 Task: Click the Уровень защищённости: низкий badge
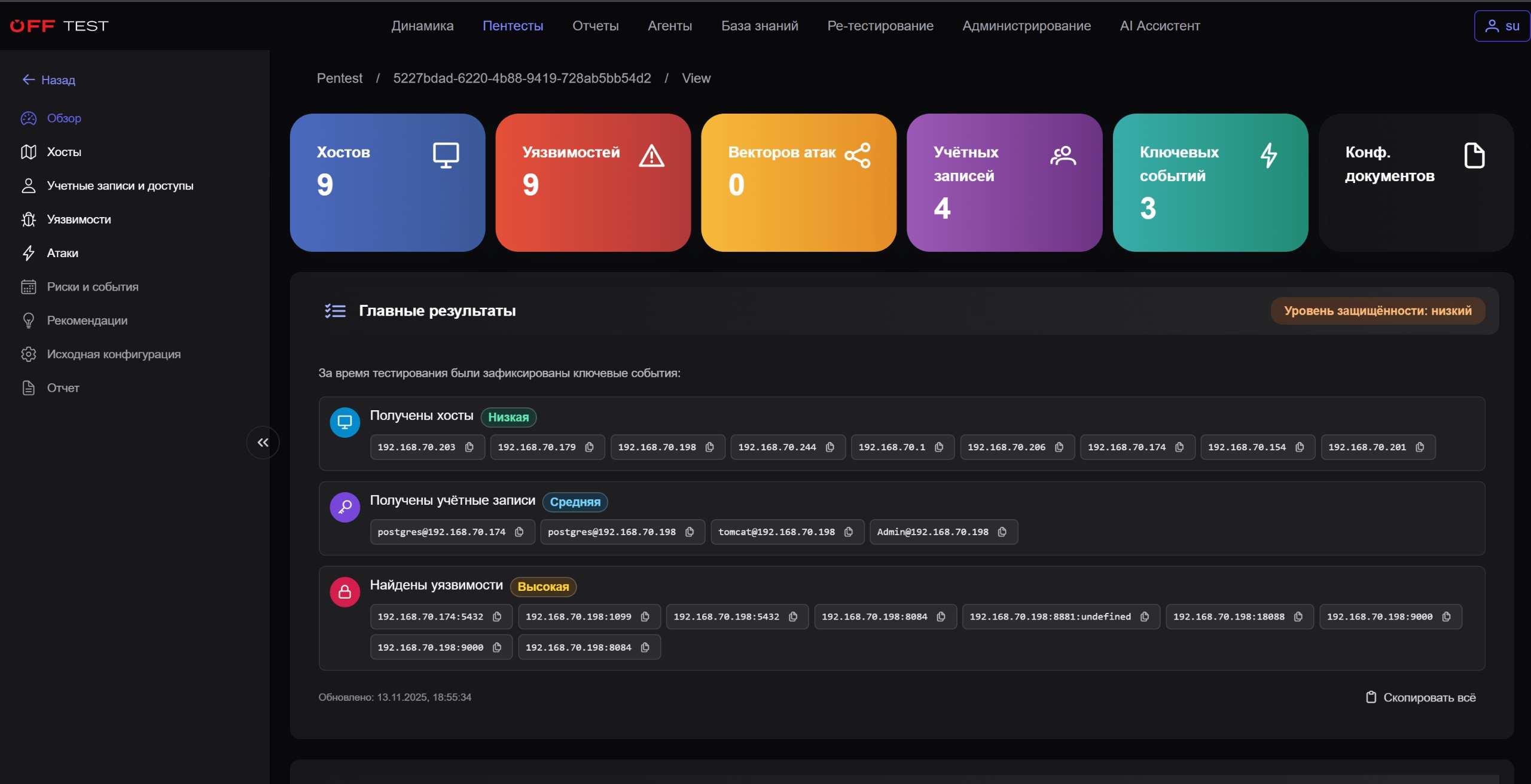(1378, 311)
